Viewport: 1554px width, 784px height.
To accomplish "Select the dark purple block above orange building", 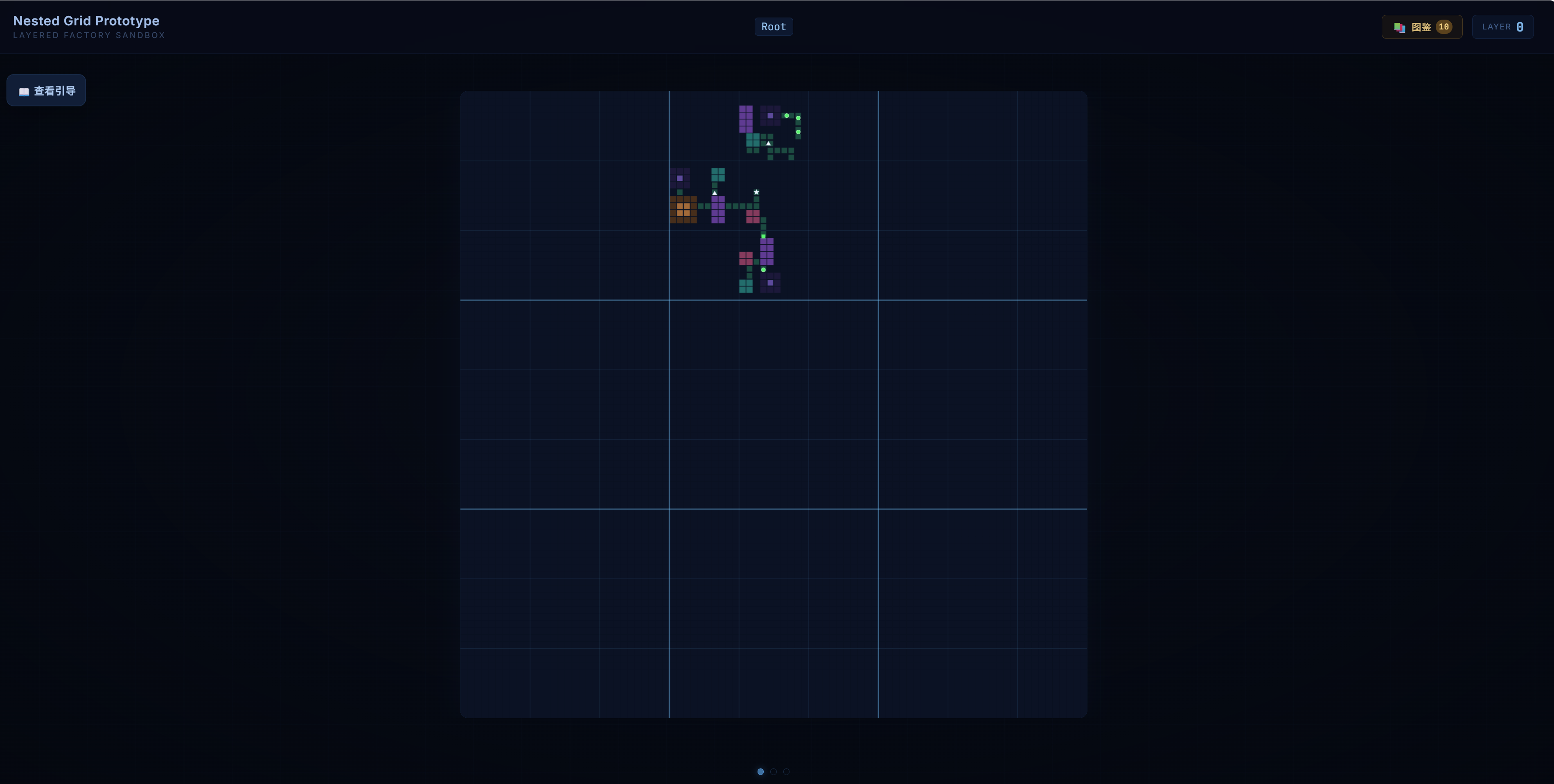I will [x=680, y=178].
